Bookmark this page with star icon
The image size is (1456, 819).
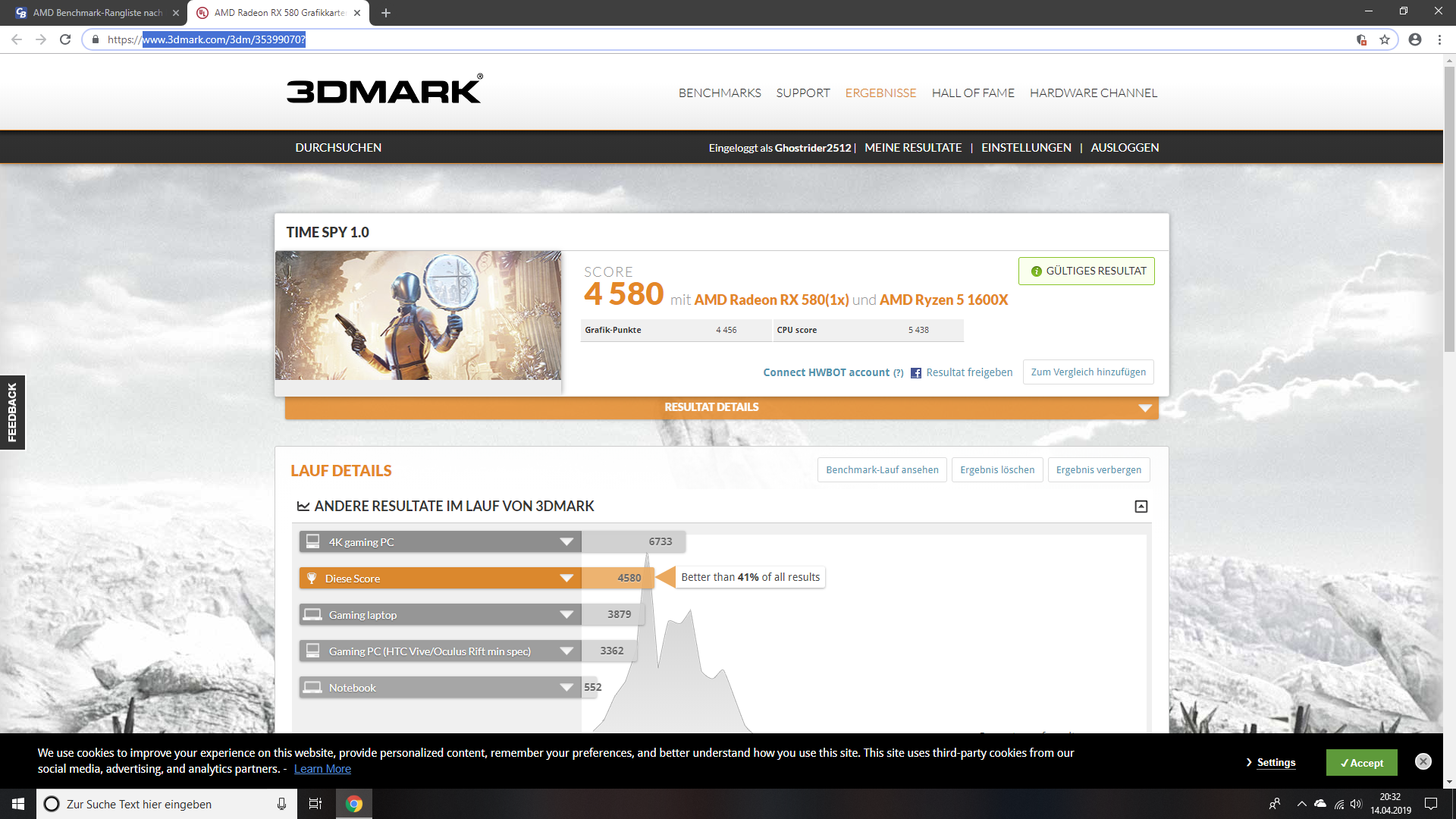pos(1385,39)
